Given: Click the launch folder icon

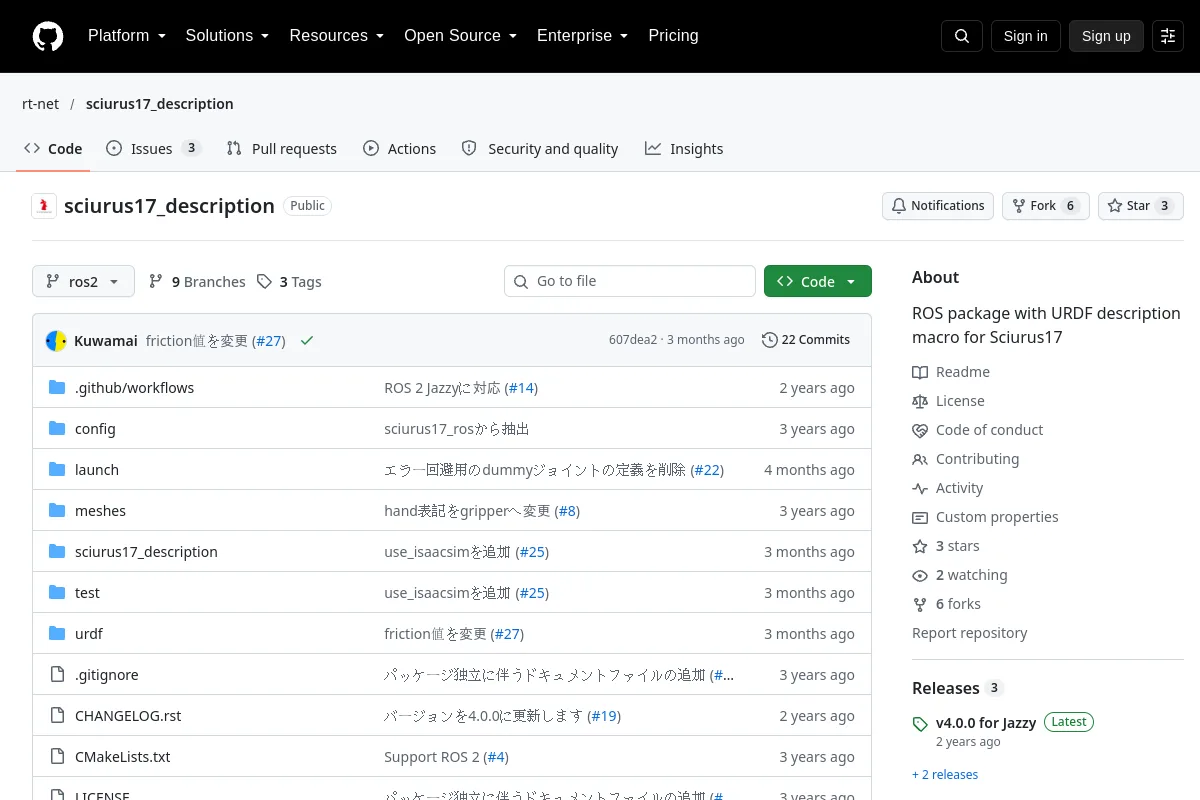Looking at the screenshot, I should 57,470.
